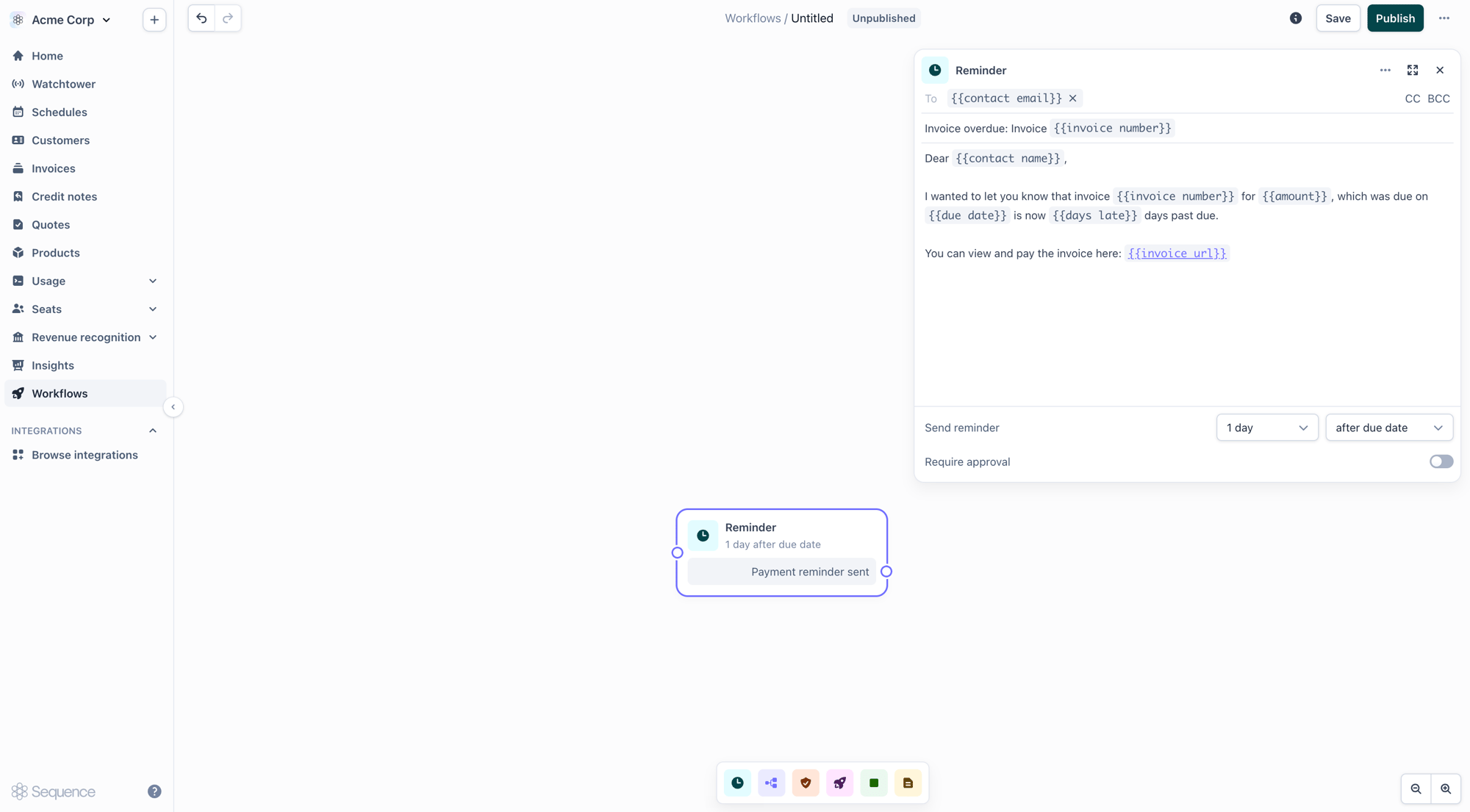
Task: Select the Payment reminder sent output row
Action: pos(781,572)
